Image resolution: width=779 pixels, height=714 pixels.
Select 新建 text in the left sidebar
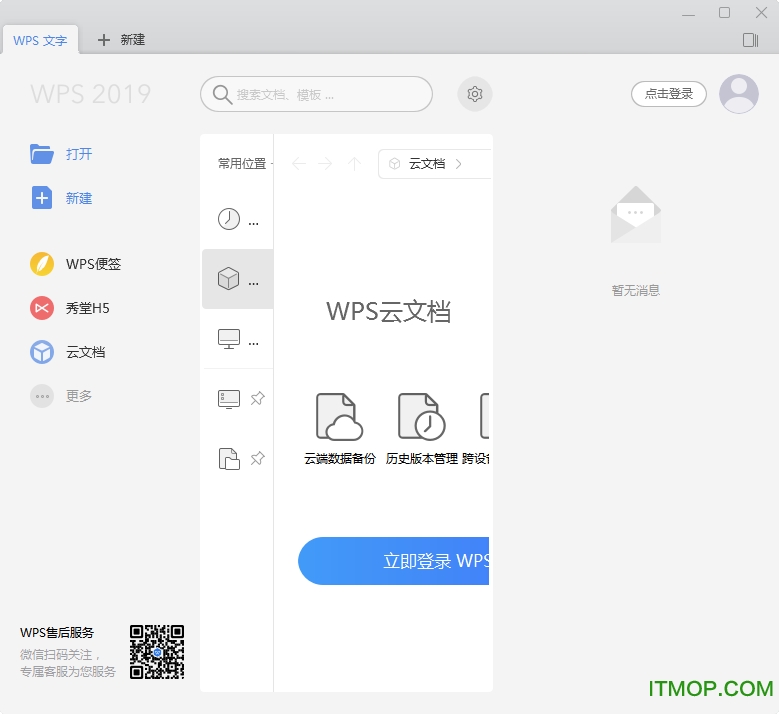[79, 198]
